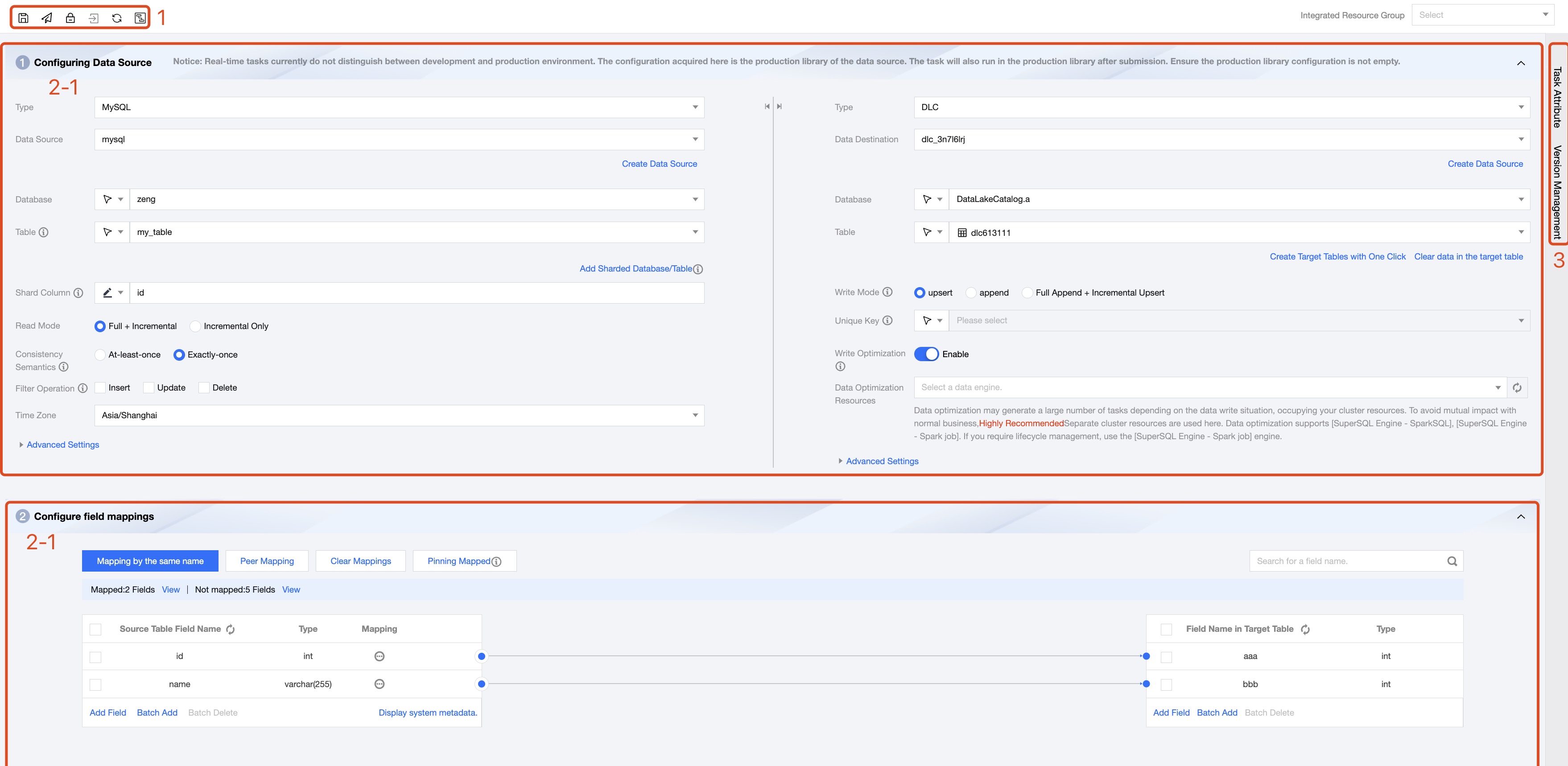Click the submit (paper plane) toolbar icon

47,18
